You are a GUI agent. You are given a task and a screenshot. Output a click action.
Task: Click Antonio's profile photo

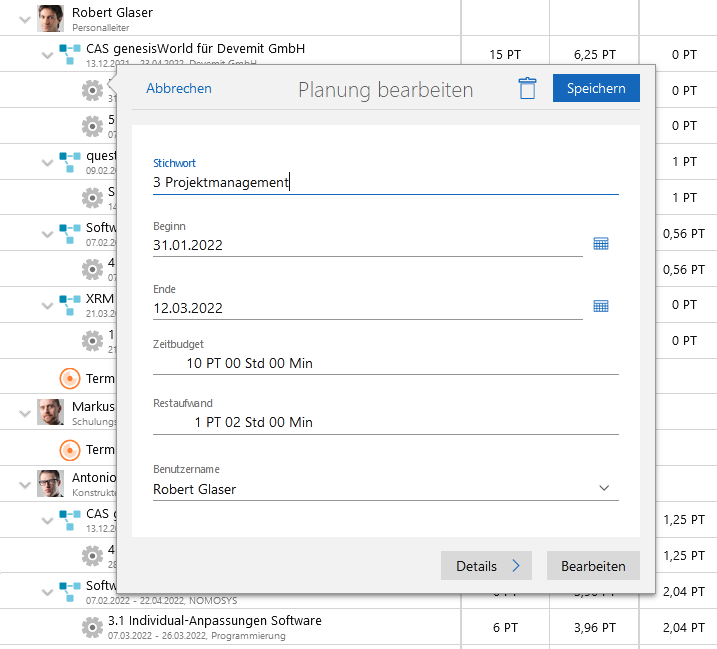[50, 483]
